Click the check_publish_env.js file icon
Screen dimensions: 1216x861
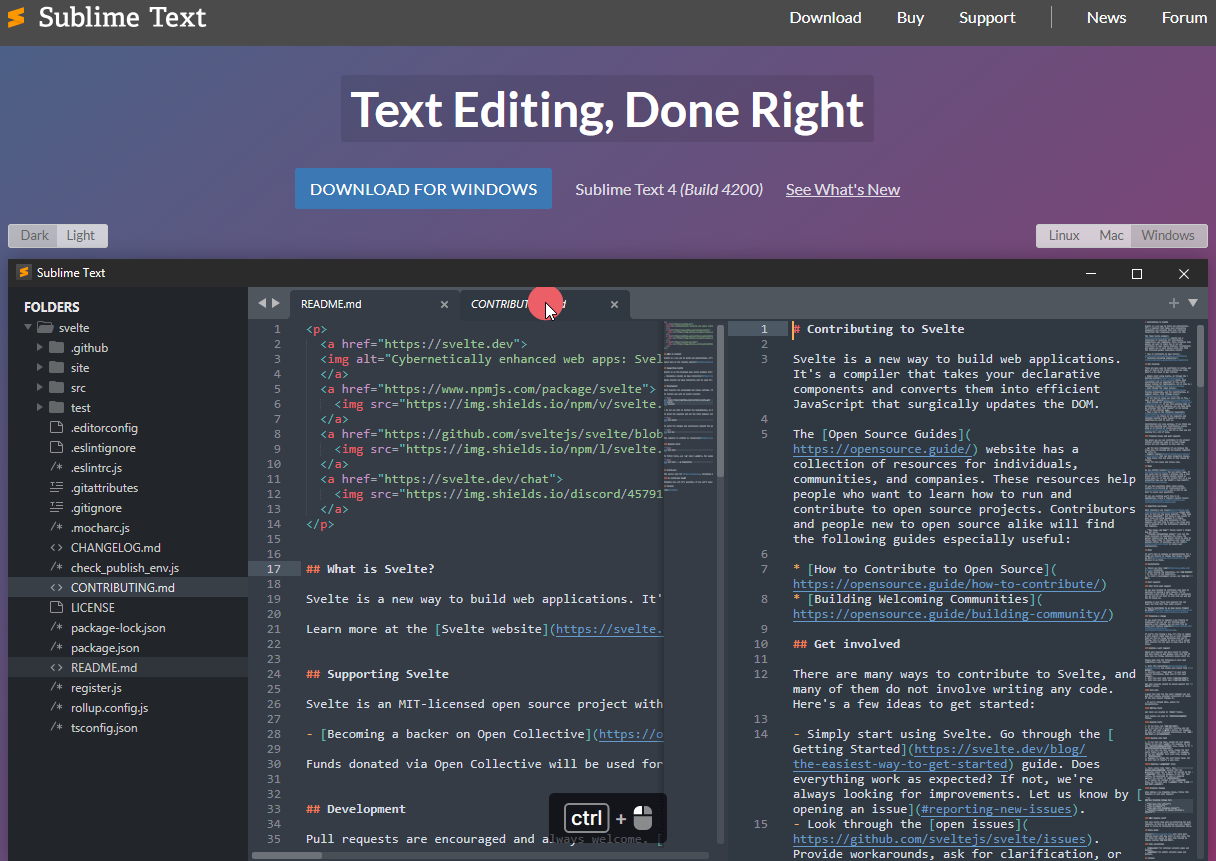(x=57, y=568)
